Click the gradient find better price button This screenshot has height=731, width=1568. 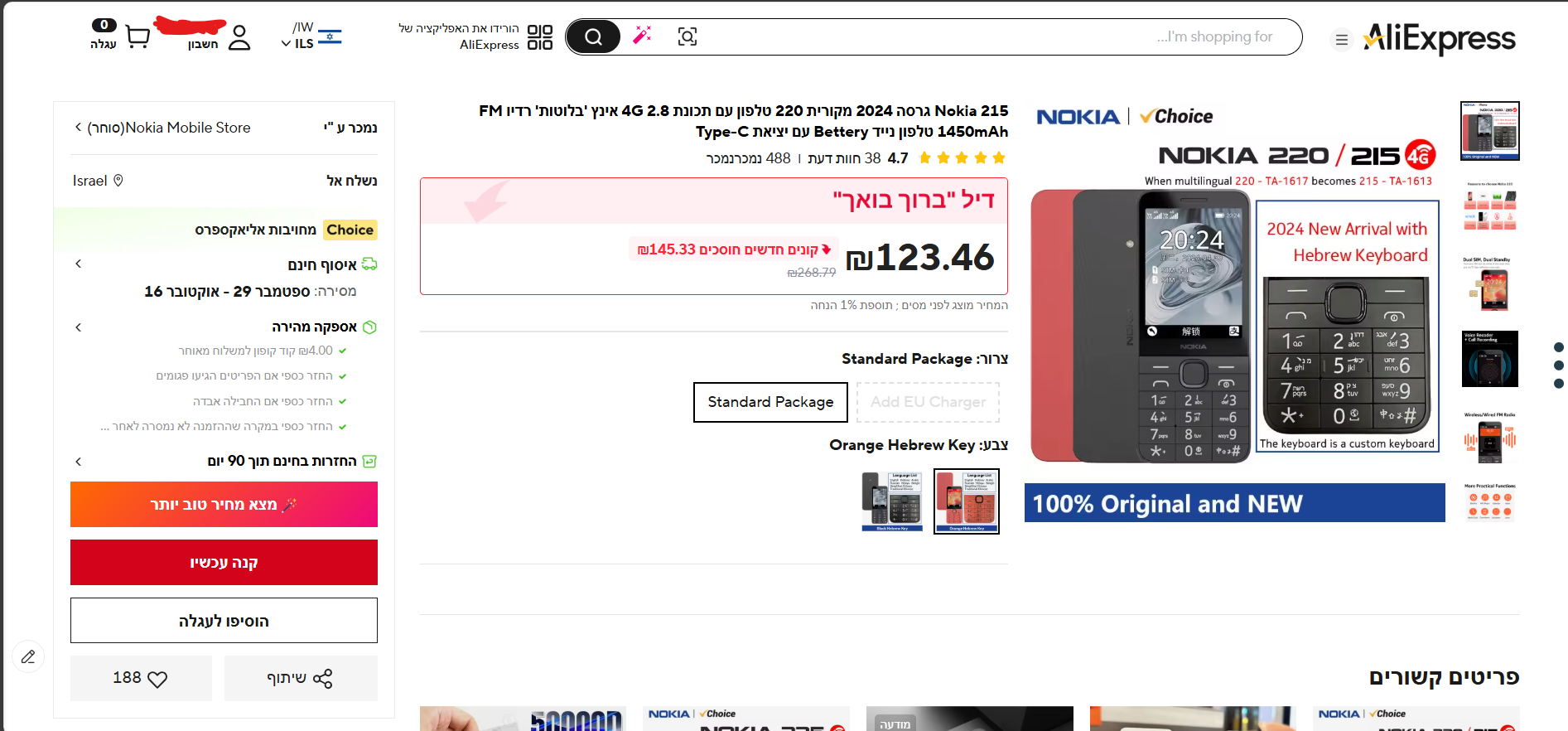tap(224, 505)
